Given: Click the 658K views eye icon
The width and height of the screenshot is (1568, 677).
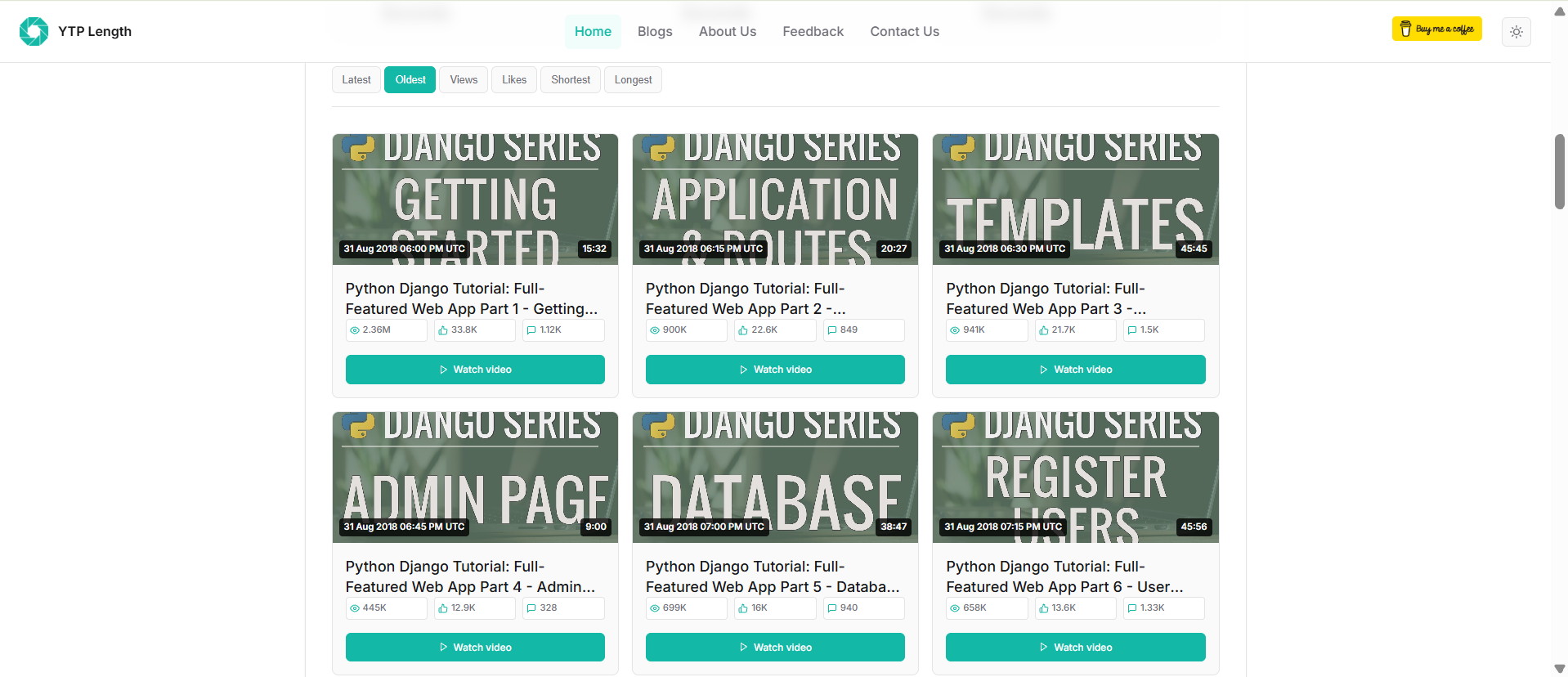Looking at the screenshot, I should click(955, 608).
